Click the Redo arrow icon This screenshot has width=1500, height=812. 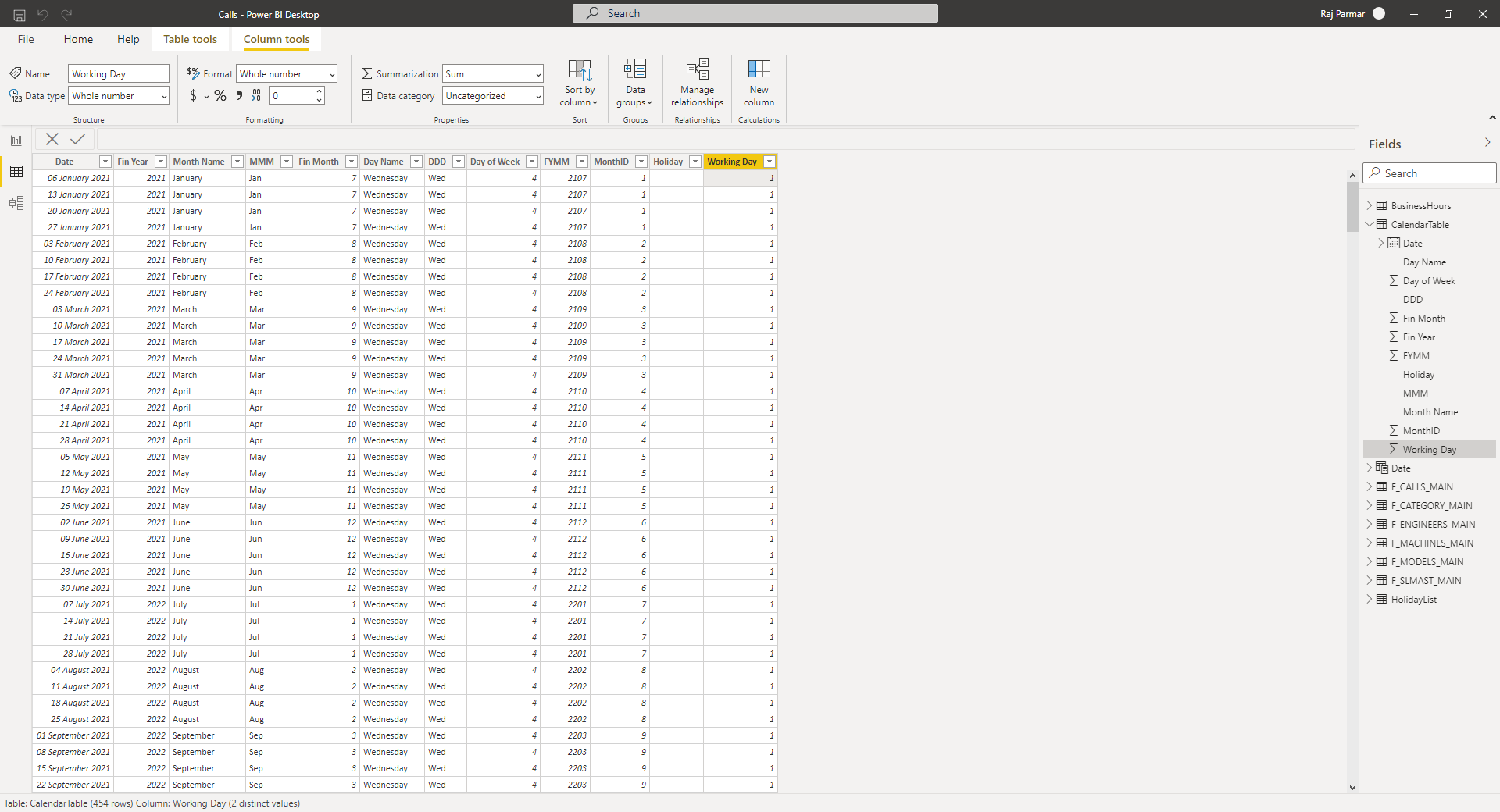point(67,14)
